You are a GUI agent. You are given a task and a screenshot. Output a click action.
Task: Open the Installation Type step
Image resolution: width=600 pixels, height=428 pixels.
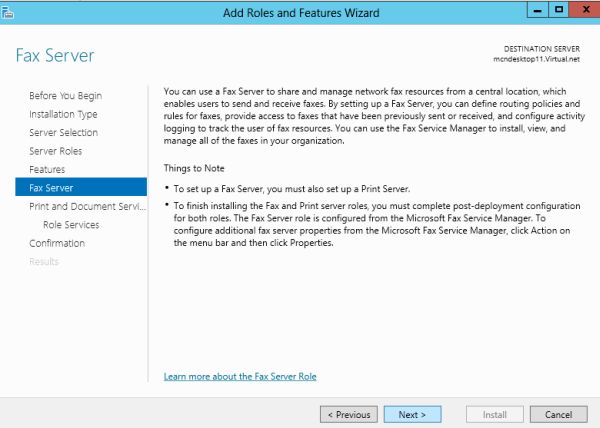click(63, 114)
